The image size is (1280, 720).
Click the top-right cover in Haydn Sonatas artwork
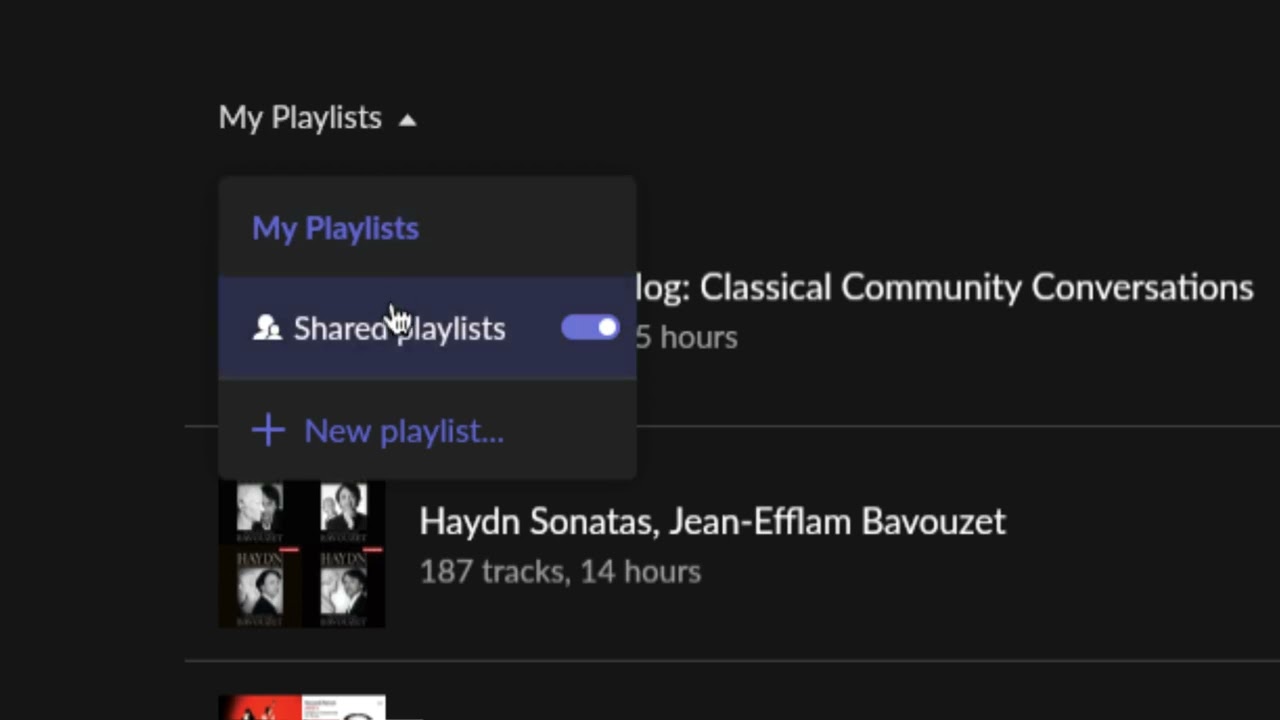coord(343,509)
